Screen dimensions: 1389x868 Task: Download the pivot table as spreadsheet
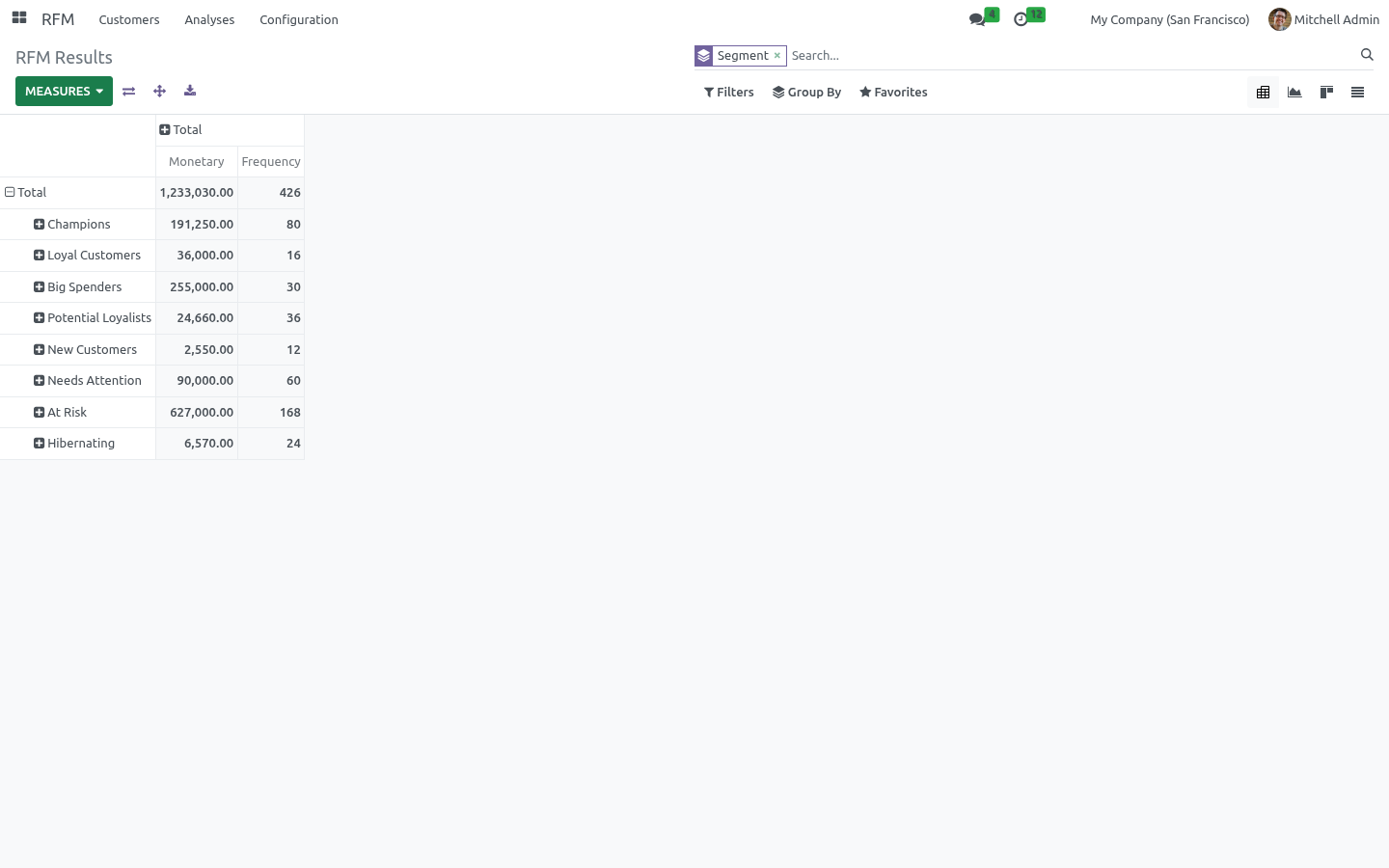click(190, 91)
